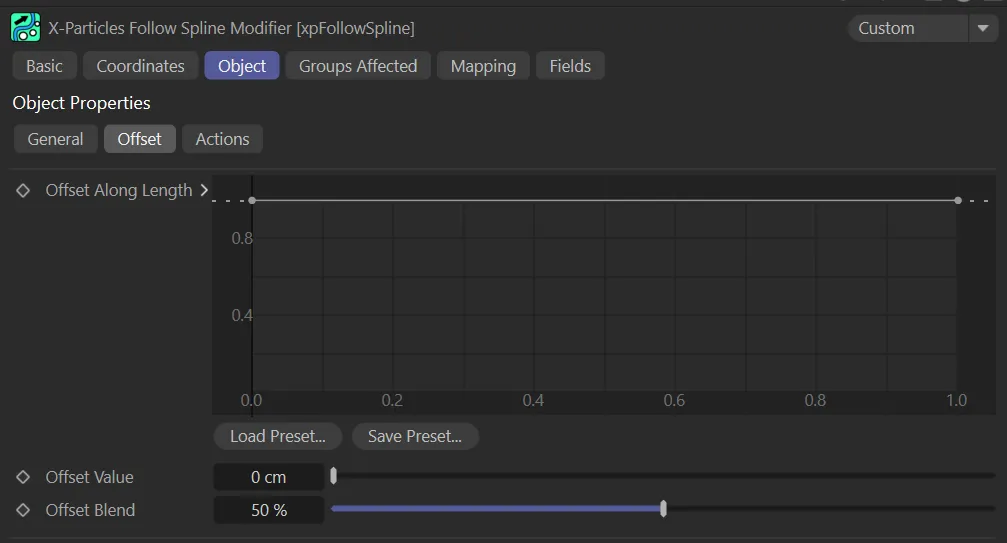
Task: Switch to the Basic tab
Action: [44, 66]
